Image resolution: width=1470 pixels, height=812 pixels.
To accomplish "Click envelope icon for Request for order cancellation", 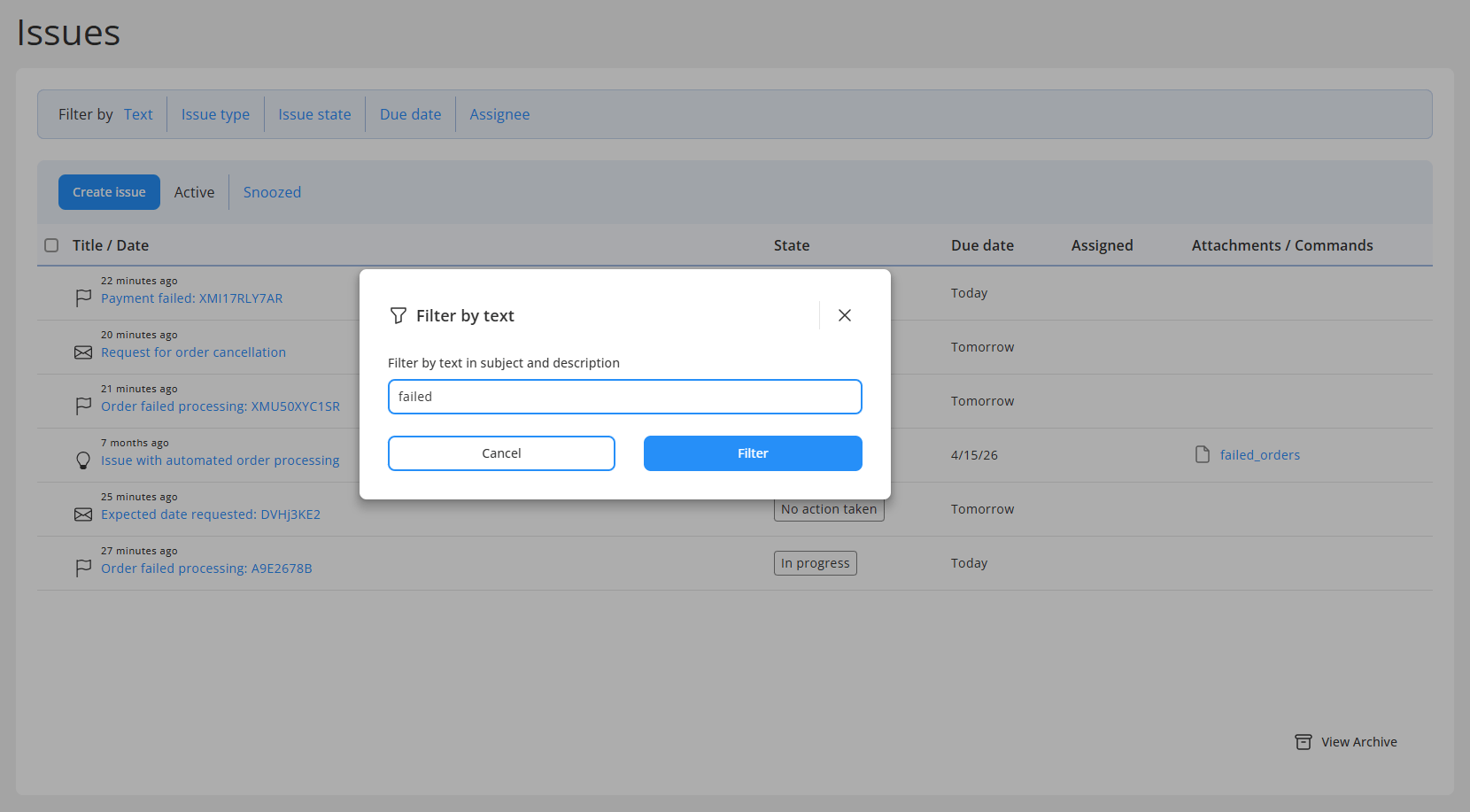I will pyautogui.click(x=83, y=352).
